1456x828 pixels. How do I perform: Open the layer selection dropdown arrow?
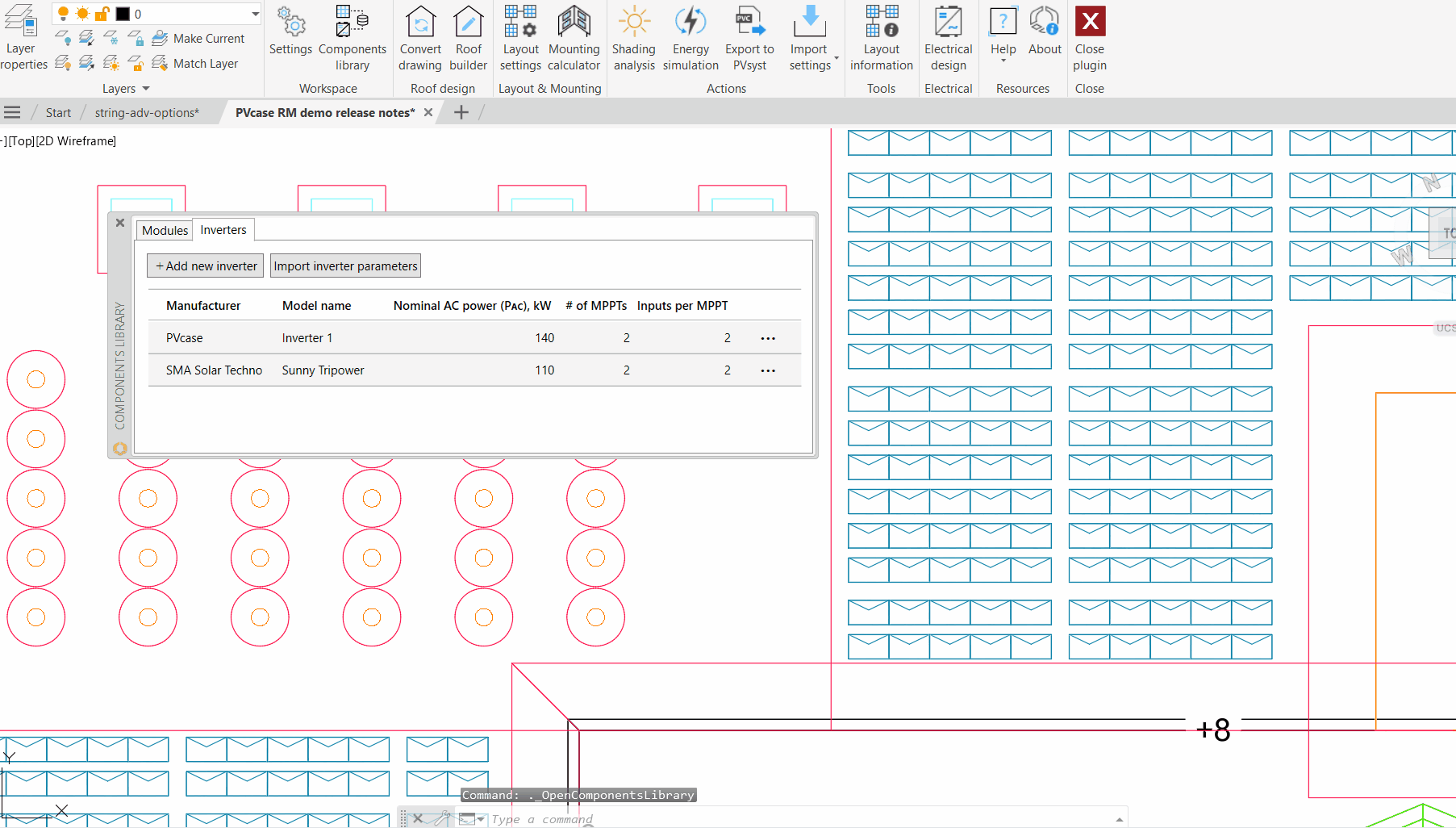[255, 14]
